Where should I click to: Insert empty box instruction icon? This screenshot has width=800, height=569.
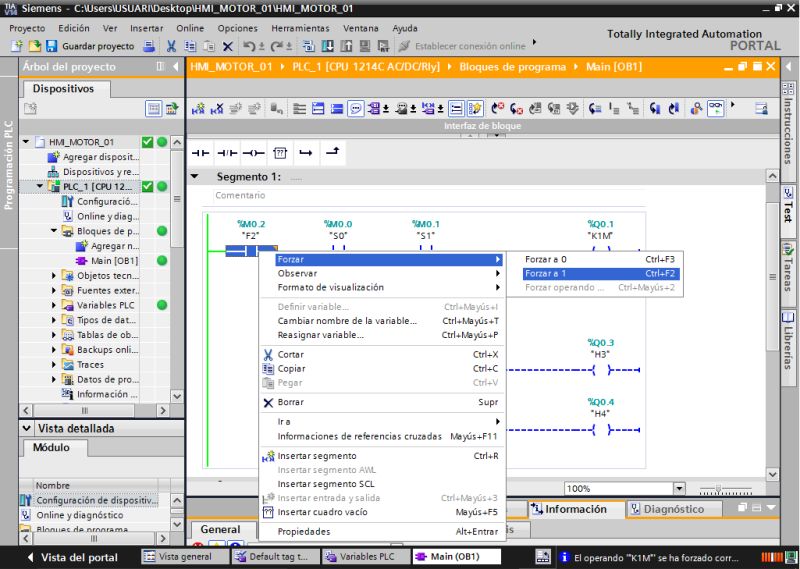[280, 152]
